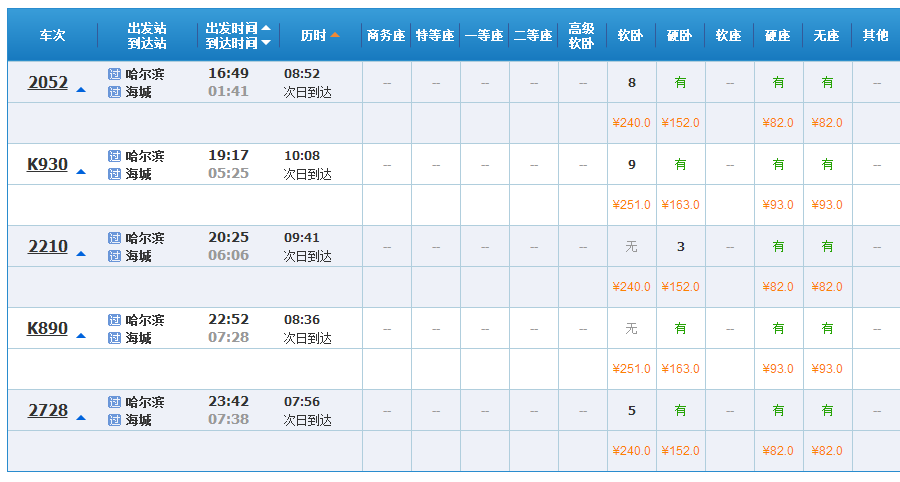Select soft sleeper count 9 for train K930
900x482 pixels.
click(x=631, y=165)
